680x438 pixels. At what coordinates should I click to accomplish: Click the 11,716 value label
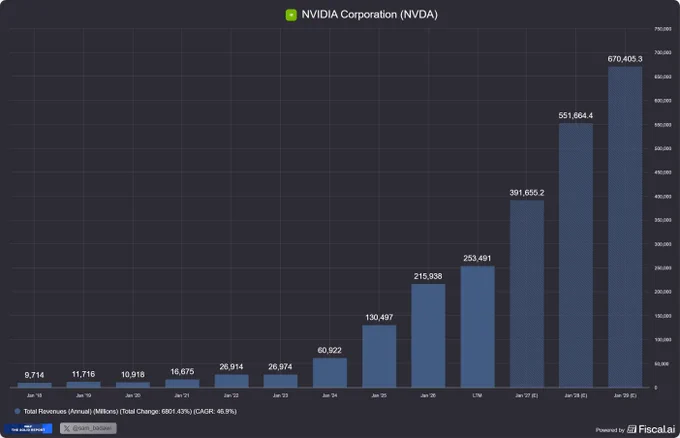click(83, 374)
